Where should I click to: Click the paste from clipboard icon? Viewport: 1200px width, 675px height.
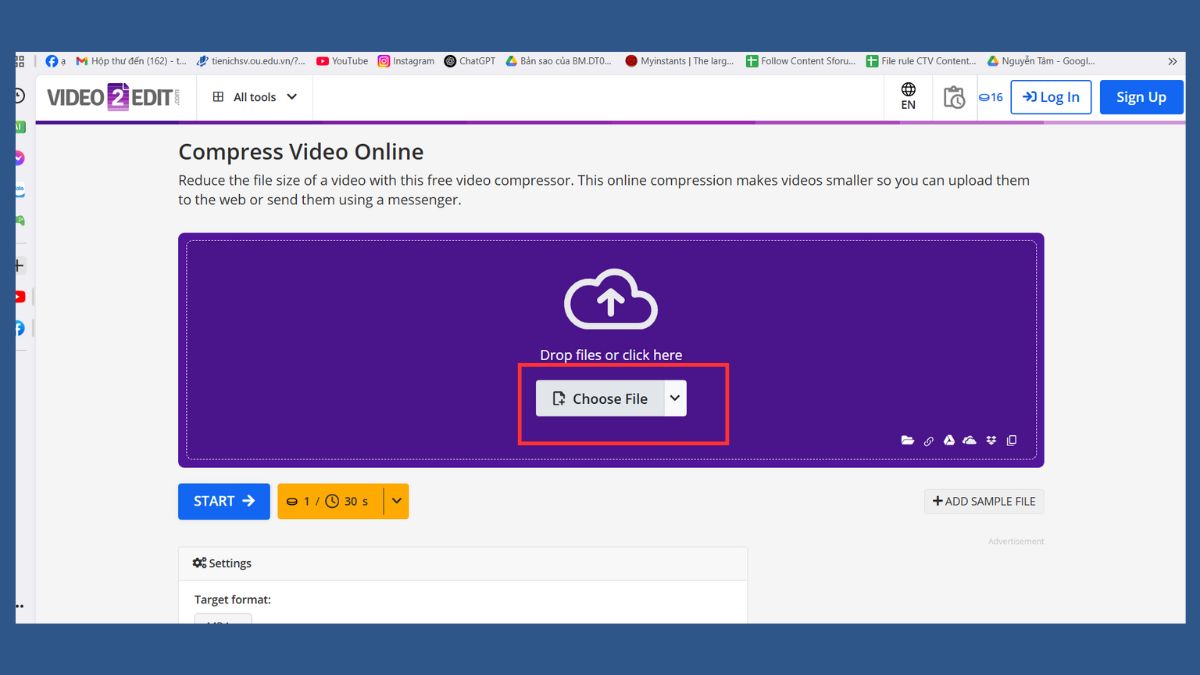[1011, 440]
